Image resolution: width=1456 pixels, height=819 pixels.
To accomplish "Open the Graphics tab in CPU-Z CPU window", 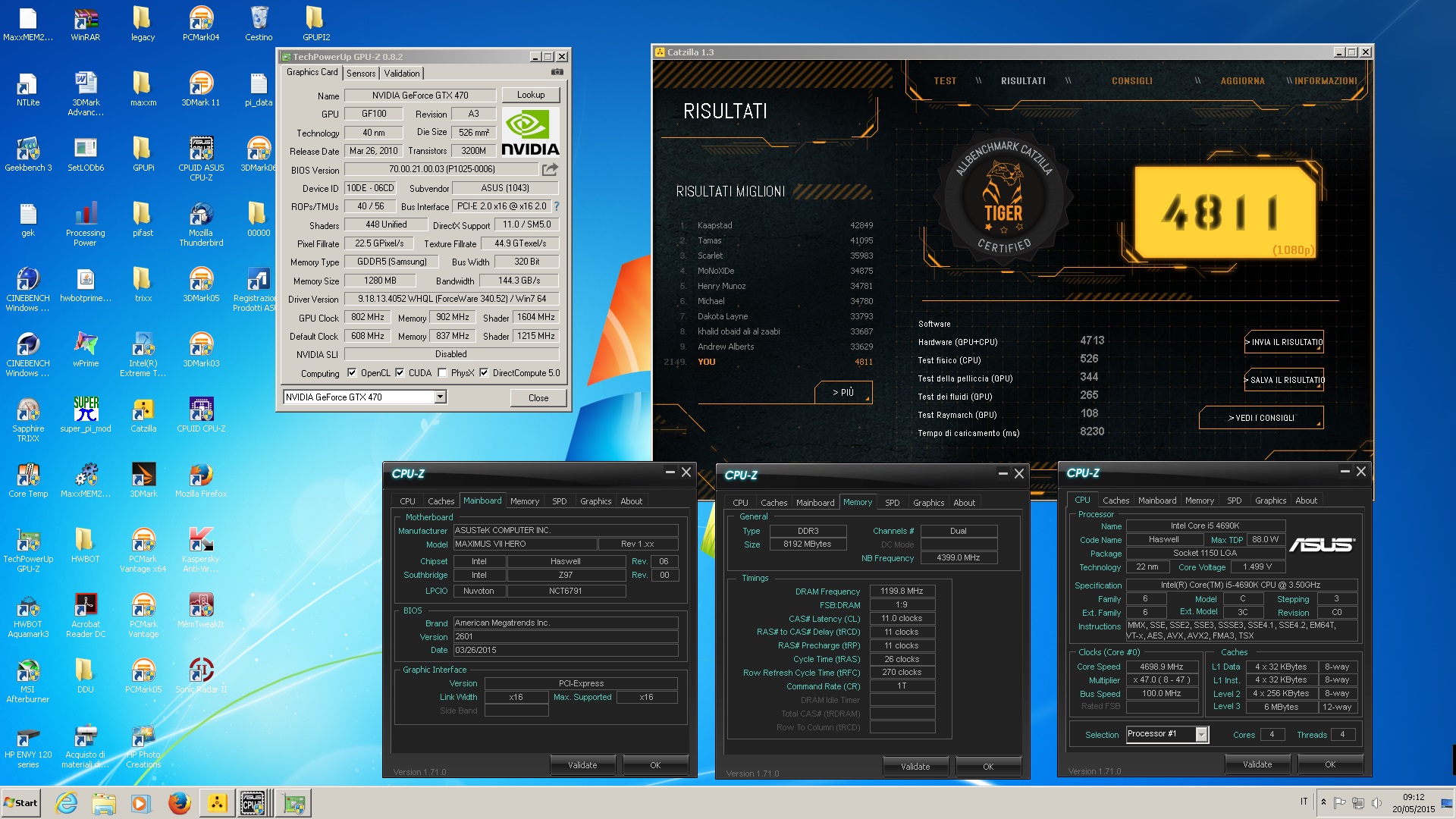I will tap(1270, 500).
